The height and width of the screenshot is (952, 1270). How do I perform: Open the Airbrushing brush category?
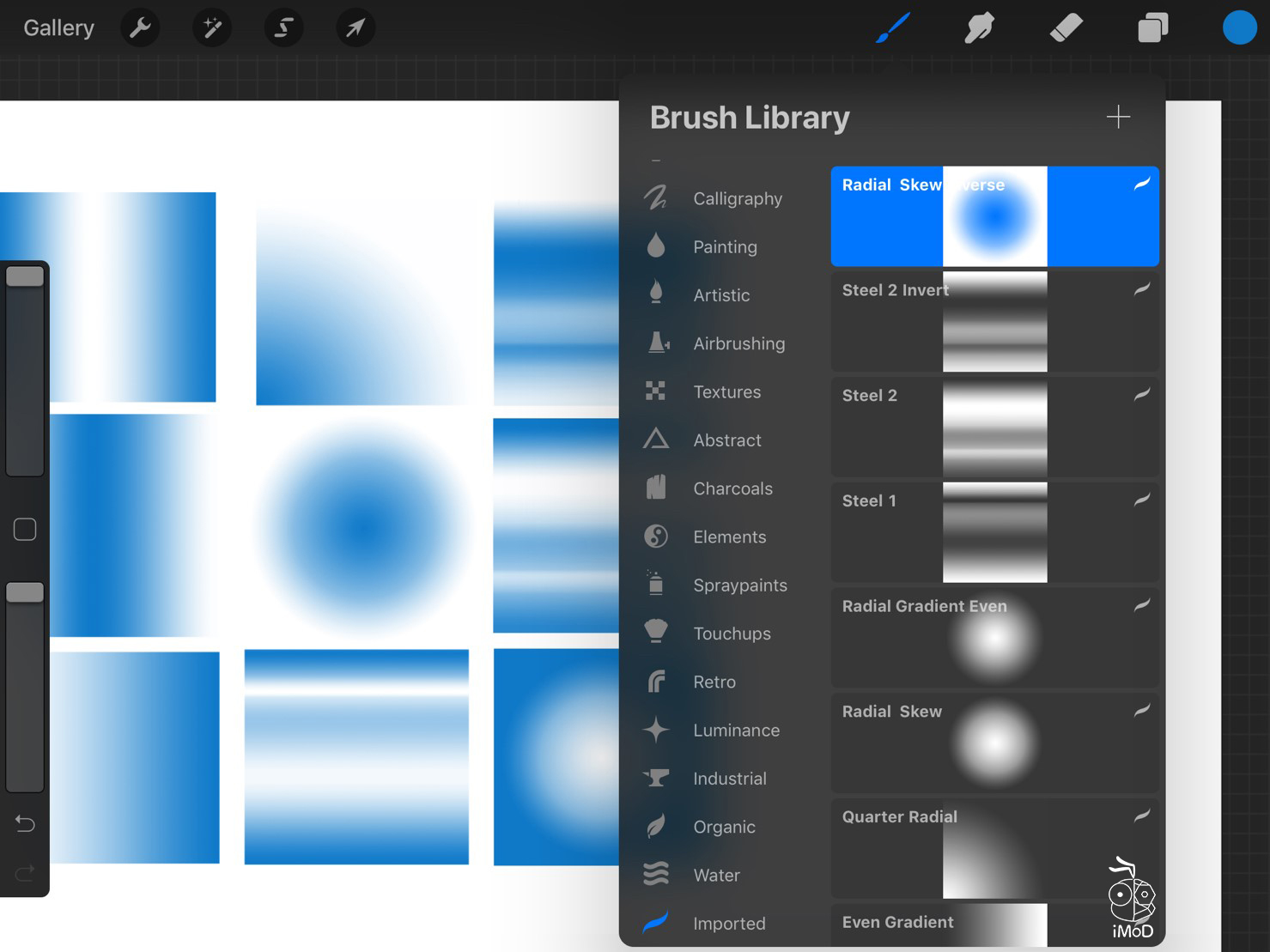(738, 343)
